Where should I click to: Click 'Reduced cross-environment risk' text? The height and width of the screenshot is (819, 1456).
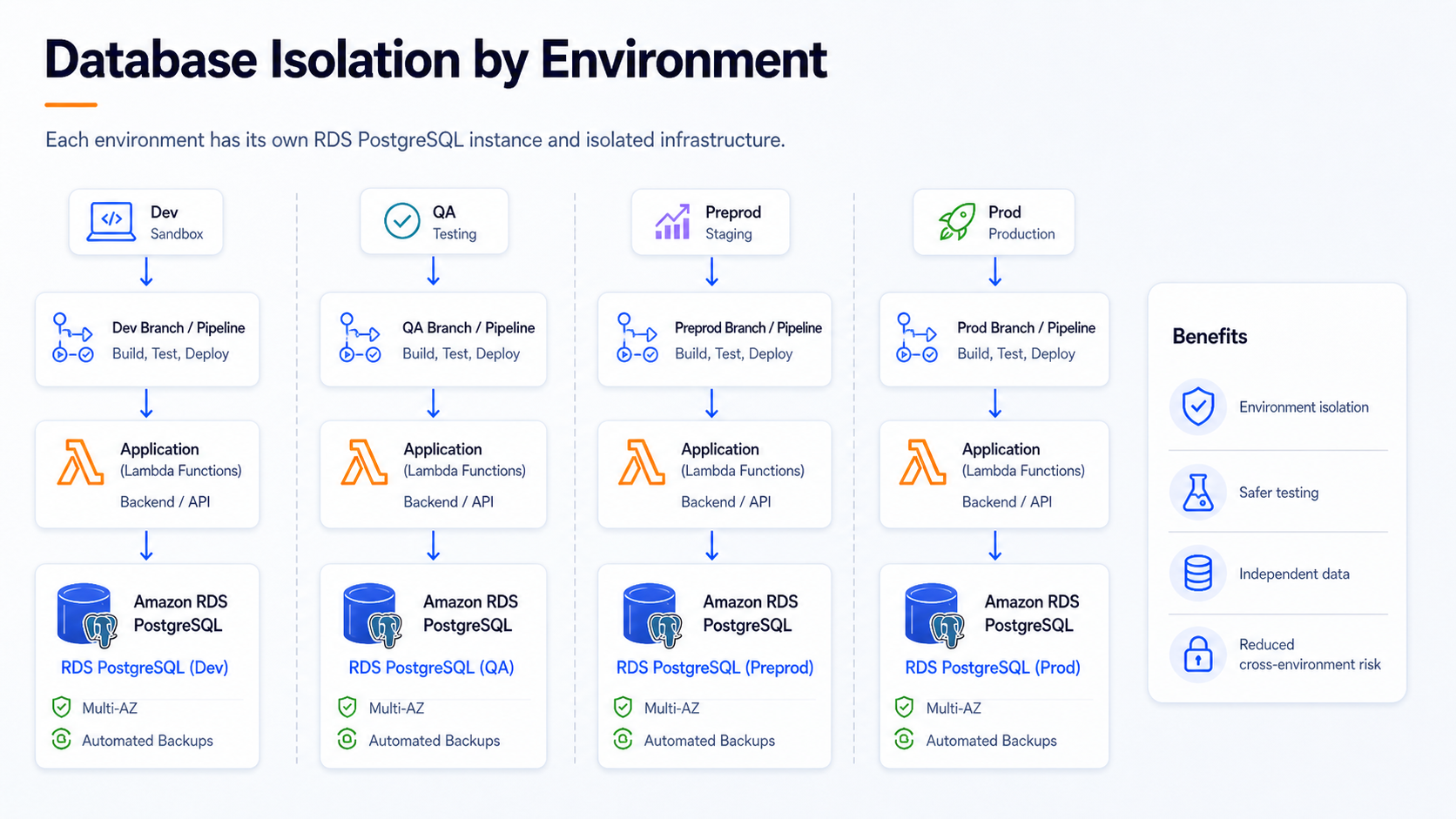[1310, 655]
